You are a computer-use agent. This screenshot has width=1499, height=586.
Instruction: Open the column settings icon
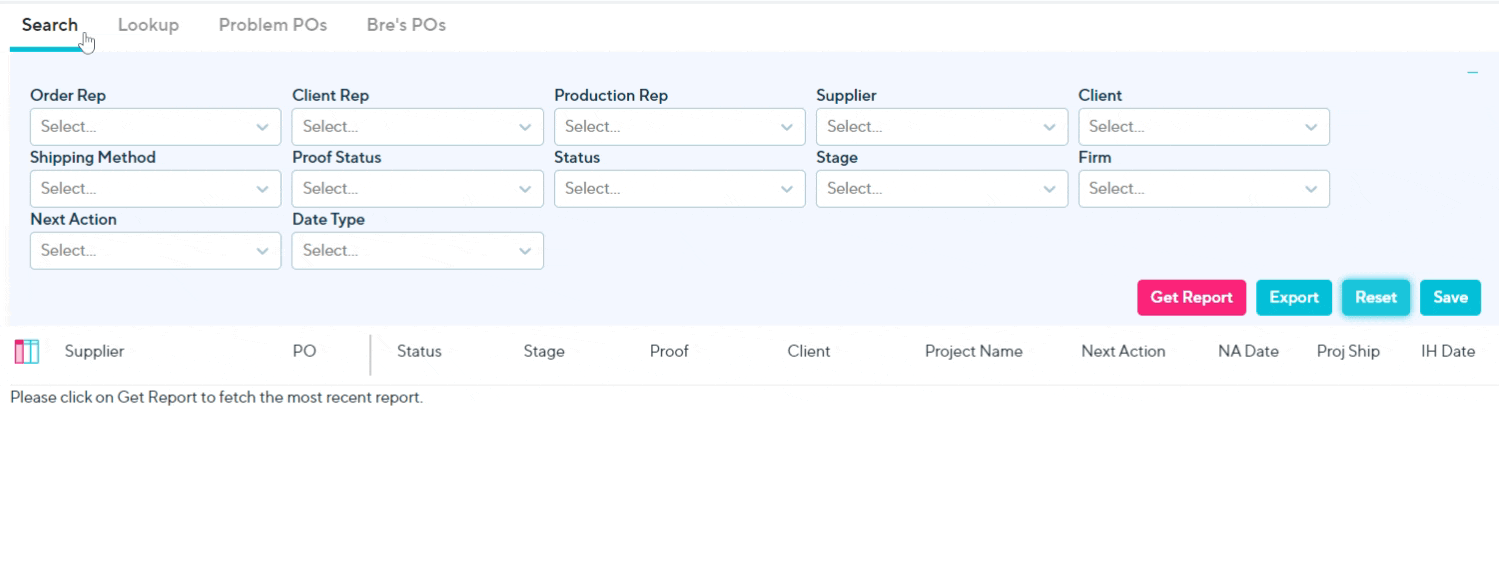click(x=25, y=351)
